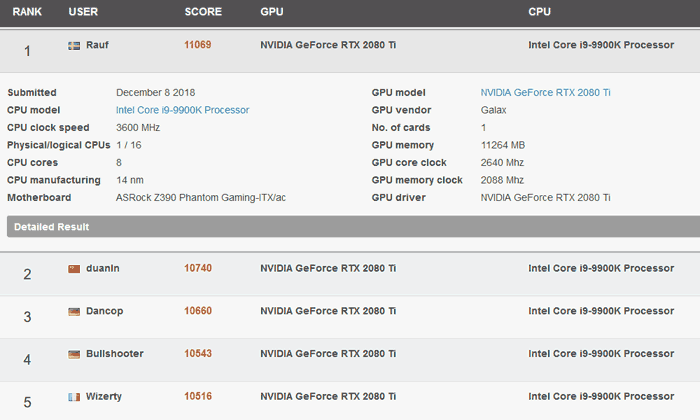Select CPU name in Rauf's header row
This screenshot has width=700, height=420.
[601, 45]
